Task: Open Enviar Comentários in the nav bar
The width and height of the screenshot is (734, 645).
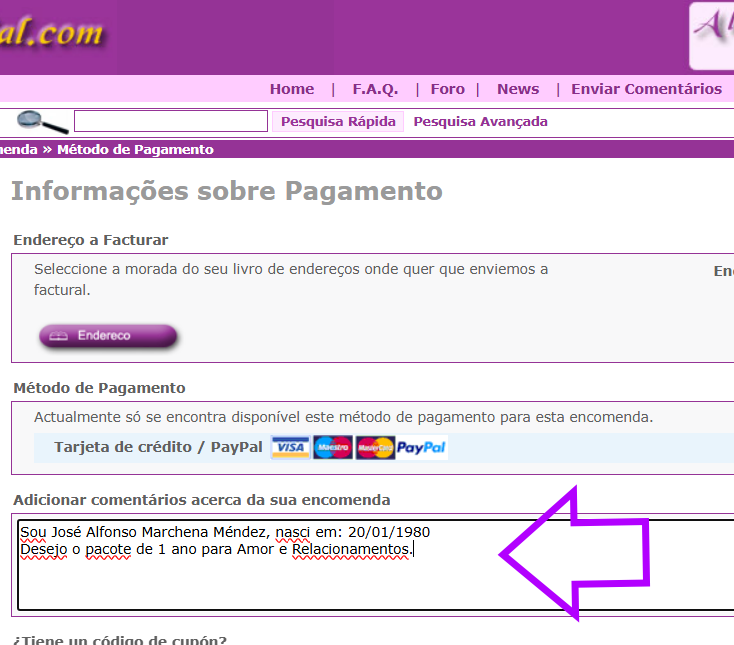Action: pyautogui.click(x=646, y=89)
